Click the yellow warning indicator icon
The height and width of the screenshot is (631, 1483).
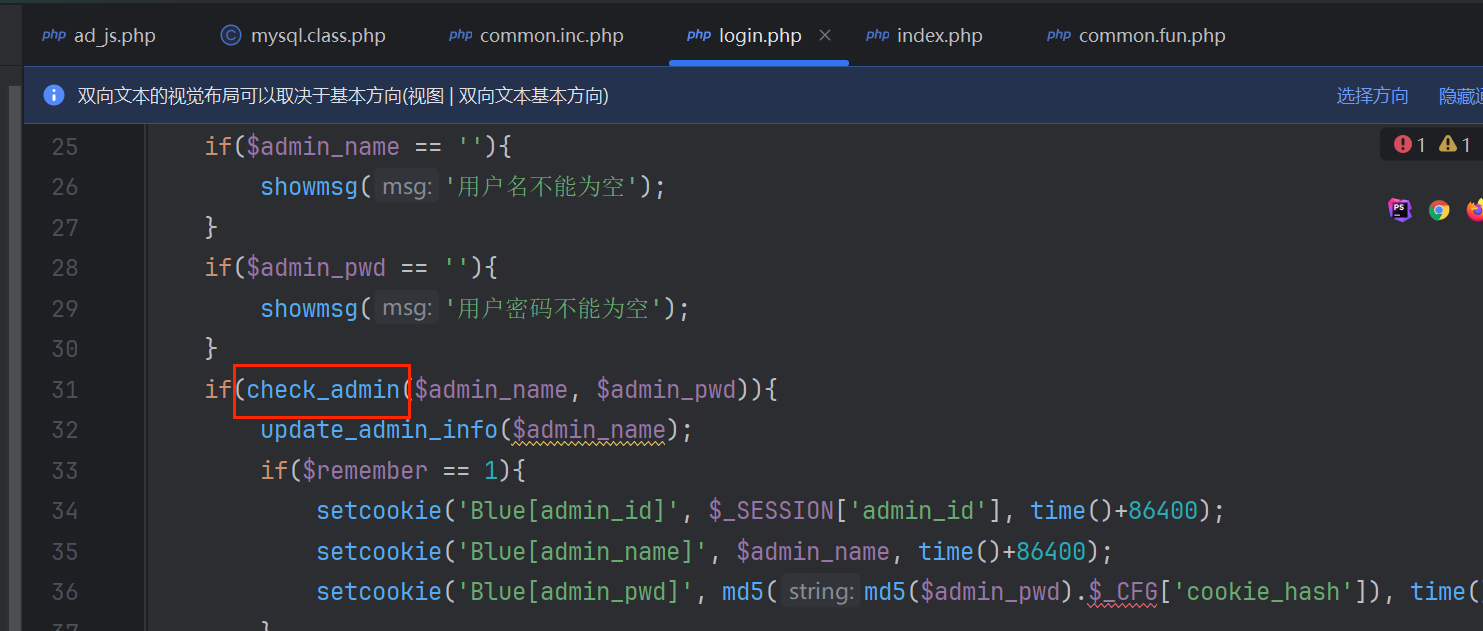coord(1447,145)
